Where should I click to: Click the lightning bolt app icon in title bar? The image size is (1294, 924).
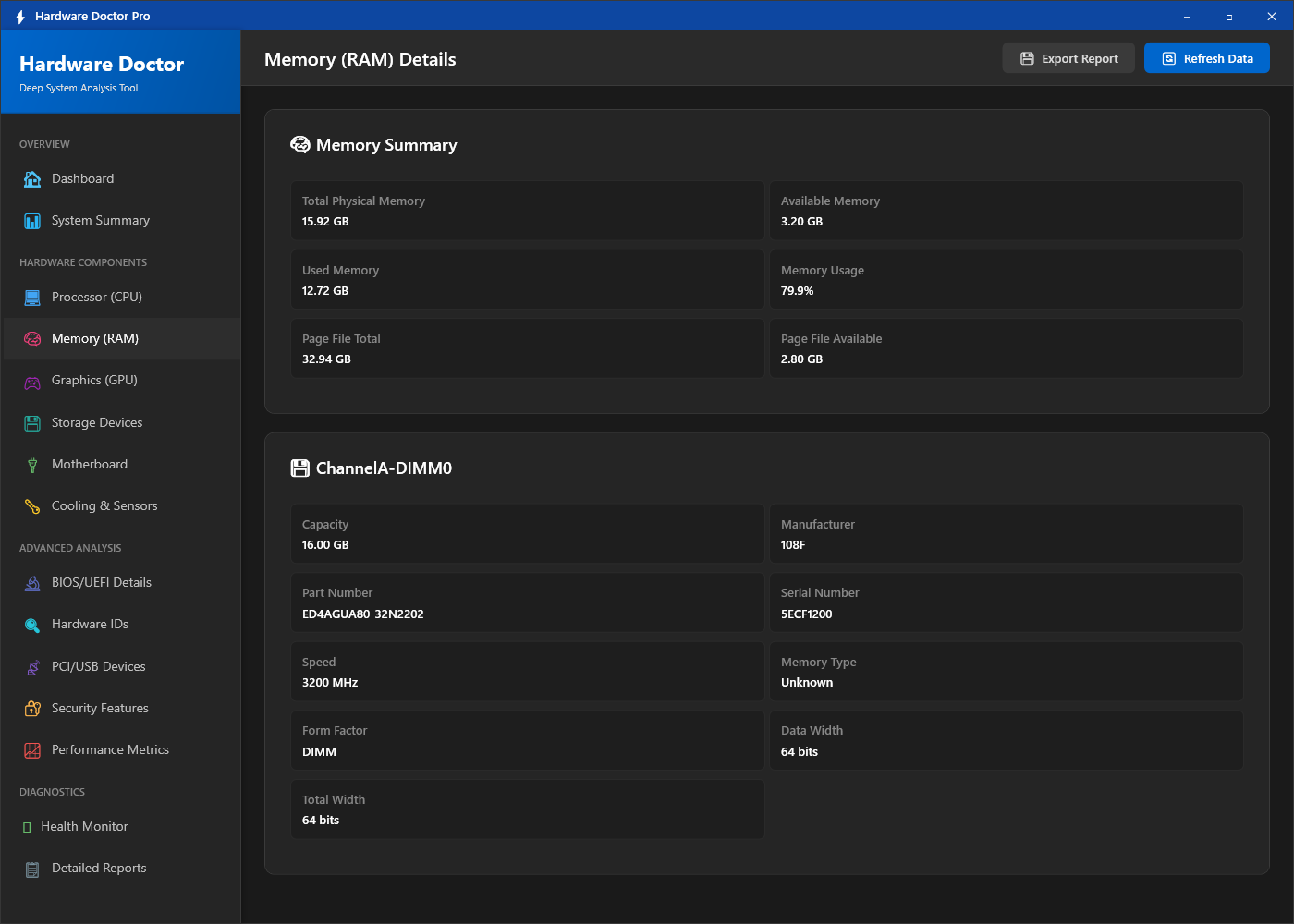pyautogui.click(x=20, y=17)
